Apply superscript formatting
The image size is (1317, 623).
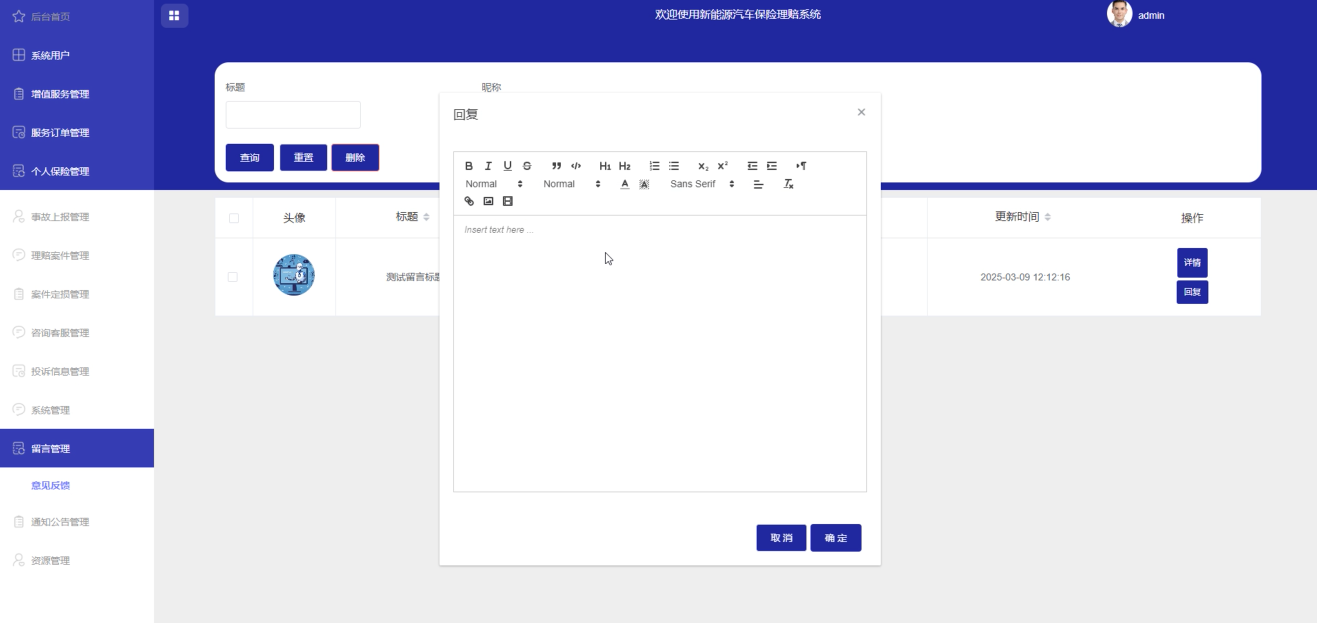click(x=722, y=166)
